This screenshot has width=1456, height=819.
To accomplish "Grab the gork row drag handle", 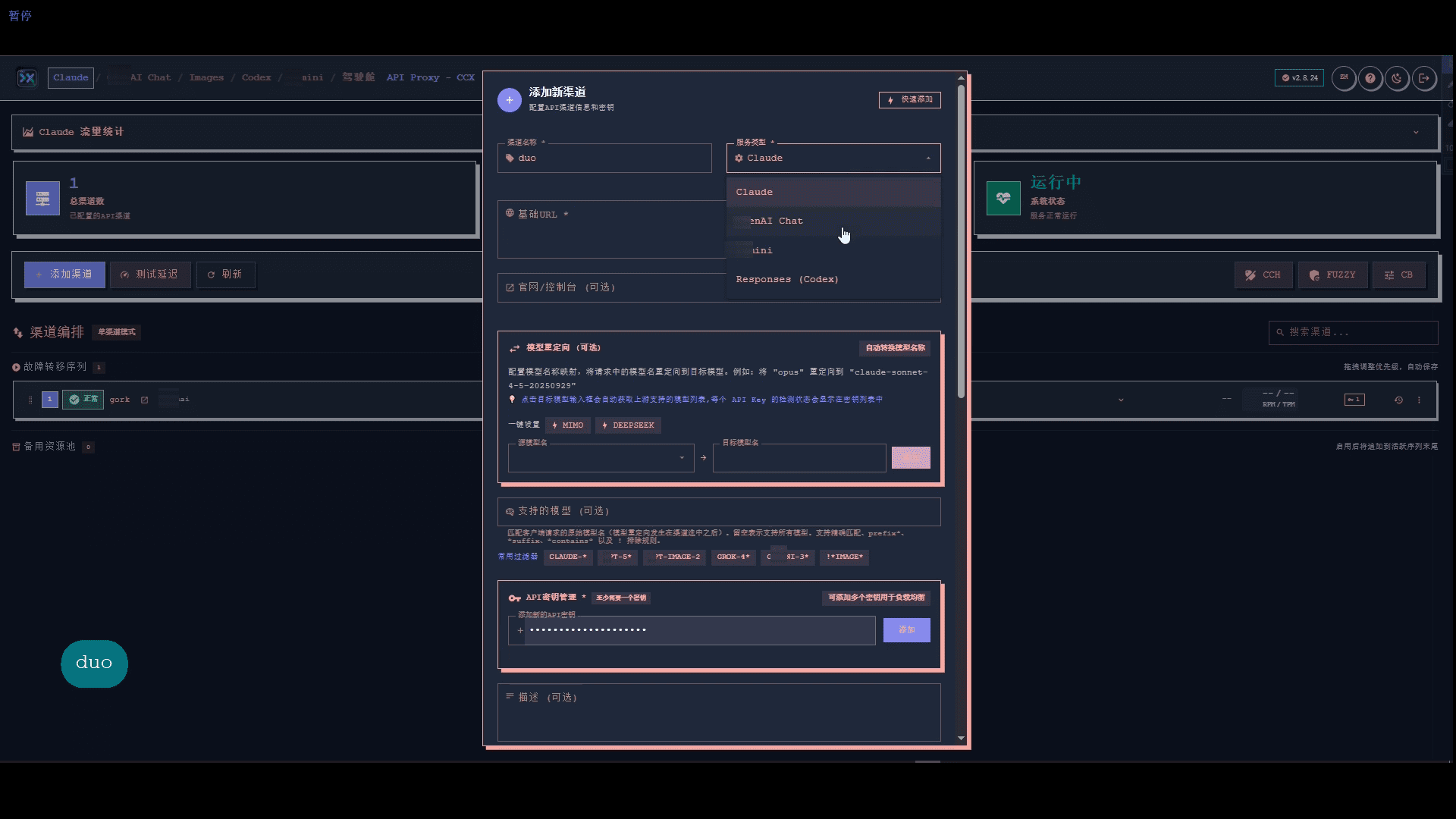I will (30, 400).
